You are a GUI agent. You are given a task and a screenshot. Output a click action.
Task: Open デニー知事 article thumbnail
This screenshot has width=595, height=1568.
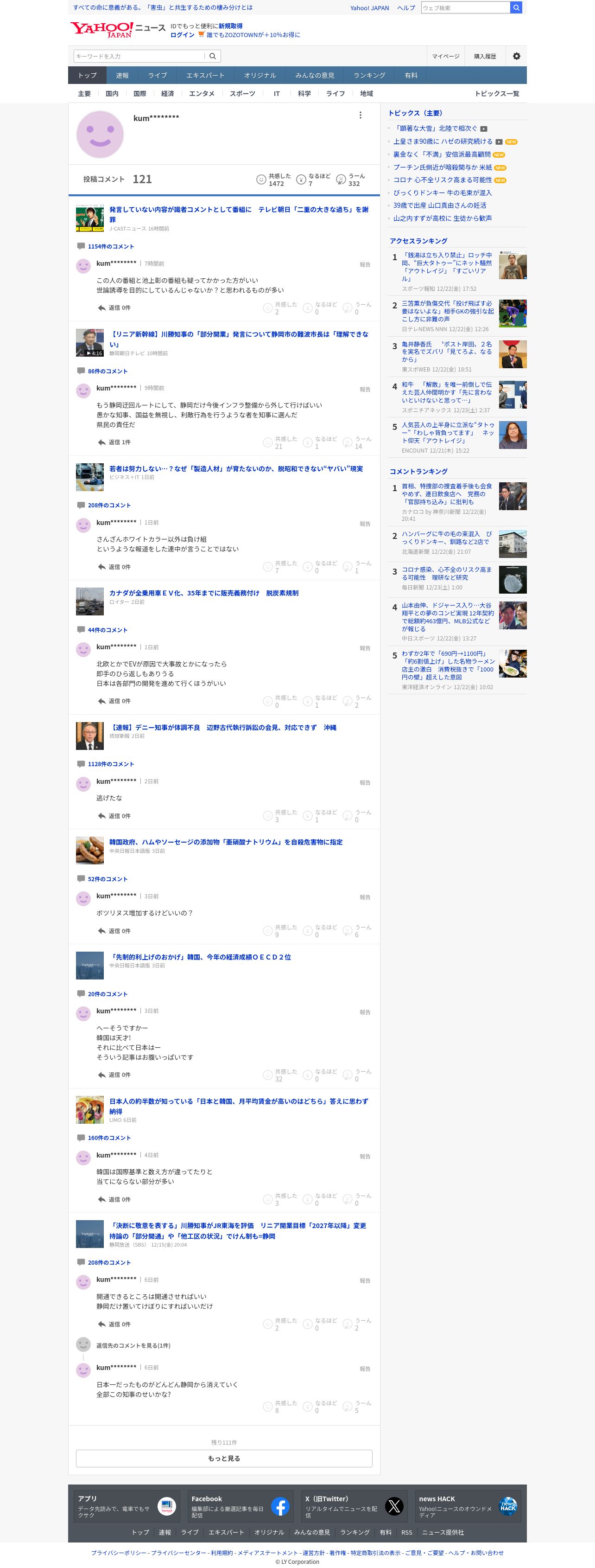(x=89, y=736)
